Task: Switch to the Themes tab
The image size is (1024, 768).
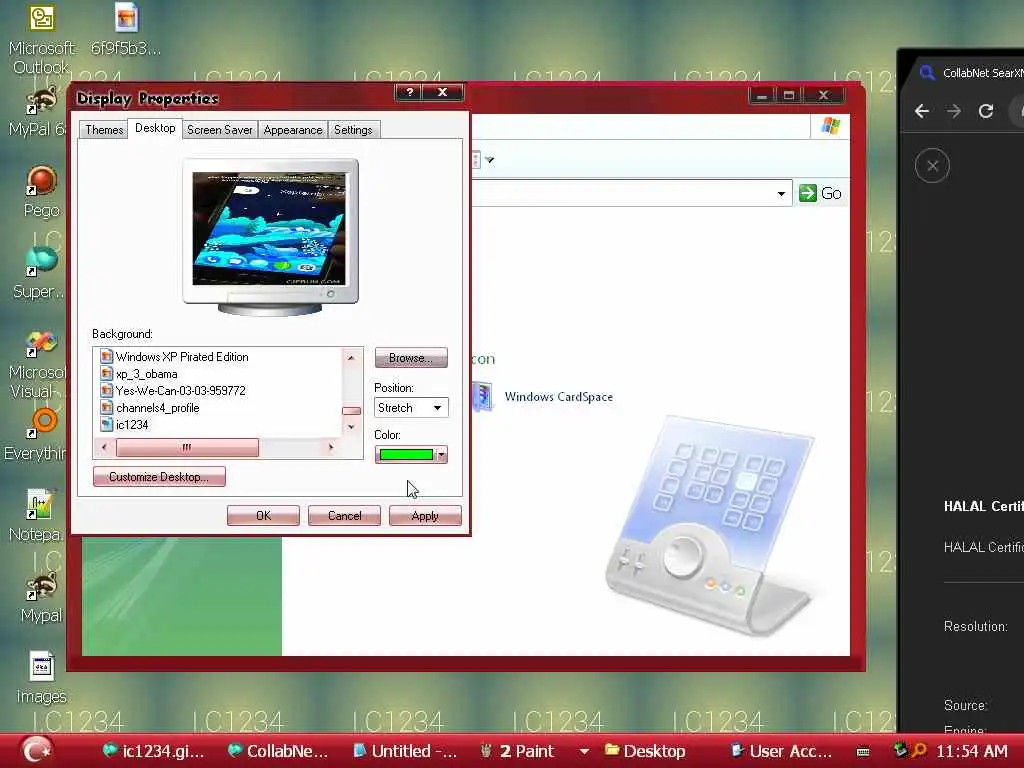Action: pyautogui.click(x=104, y=129)
